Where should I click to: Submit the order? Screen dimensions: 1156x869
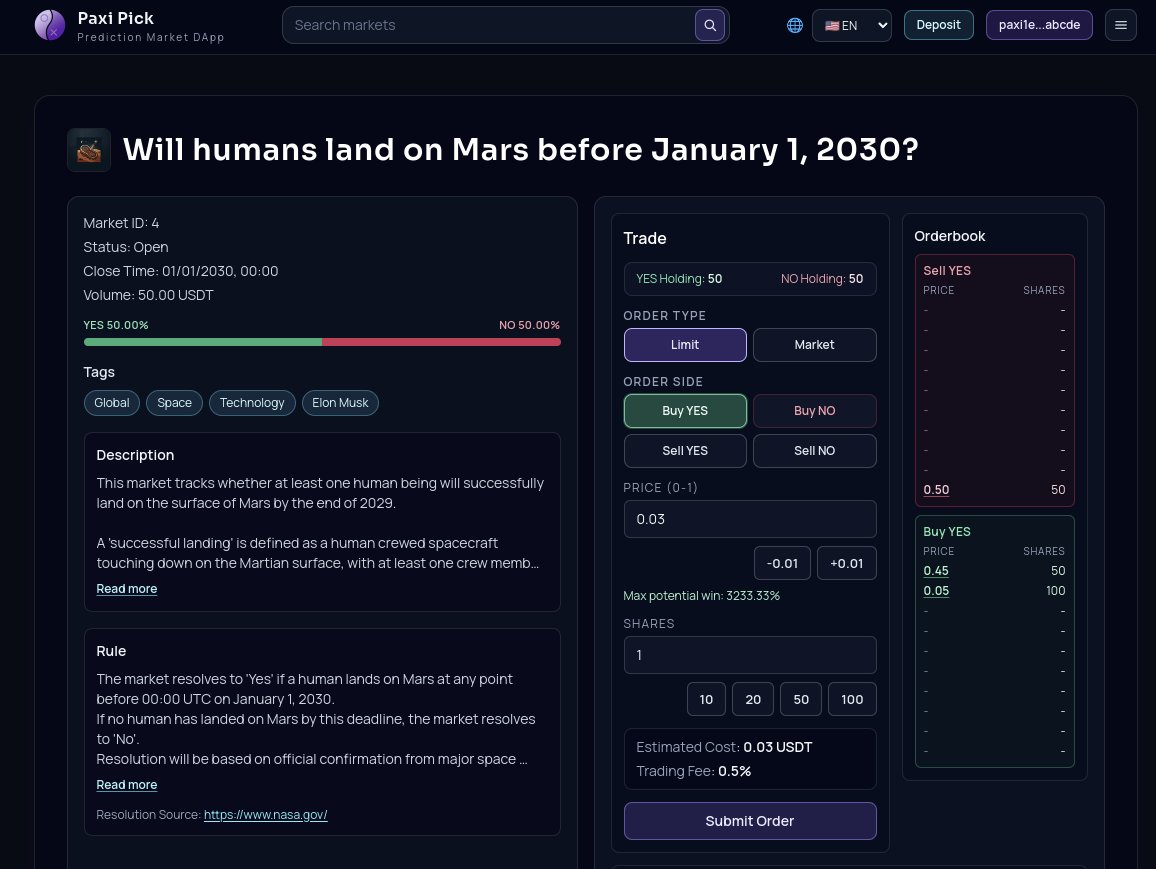(x=750, y=821)
